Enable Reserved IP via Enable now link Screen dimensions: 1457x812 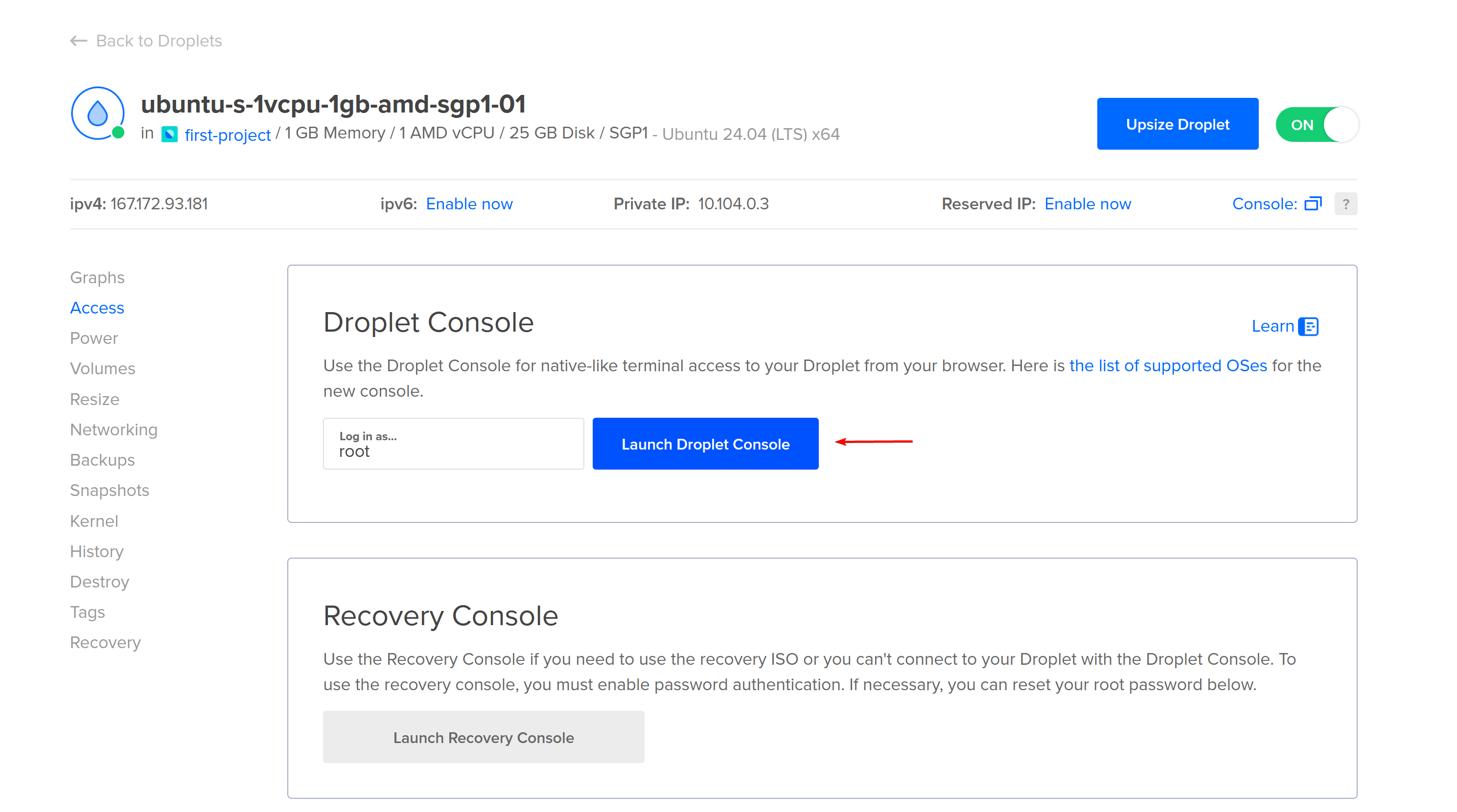pos(1087,203)
